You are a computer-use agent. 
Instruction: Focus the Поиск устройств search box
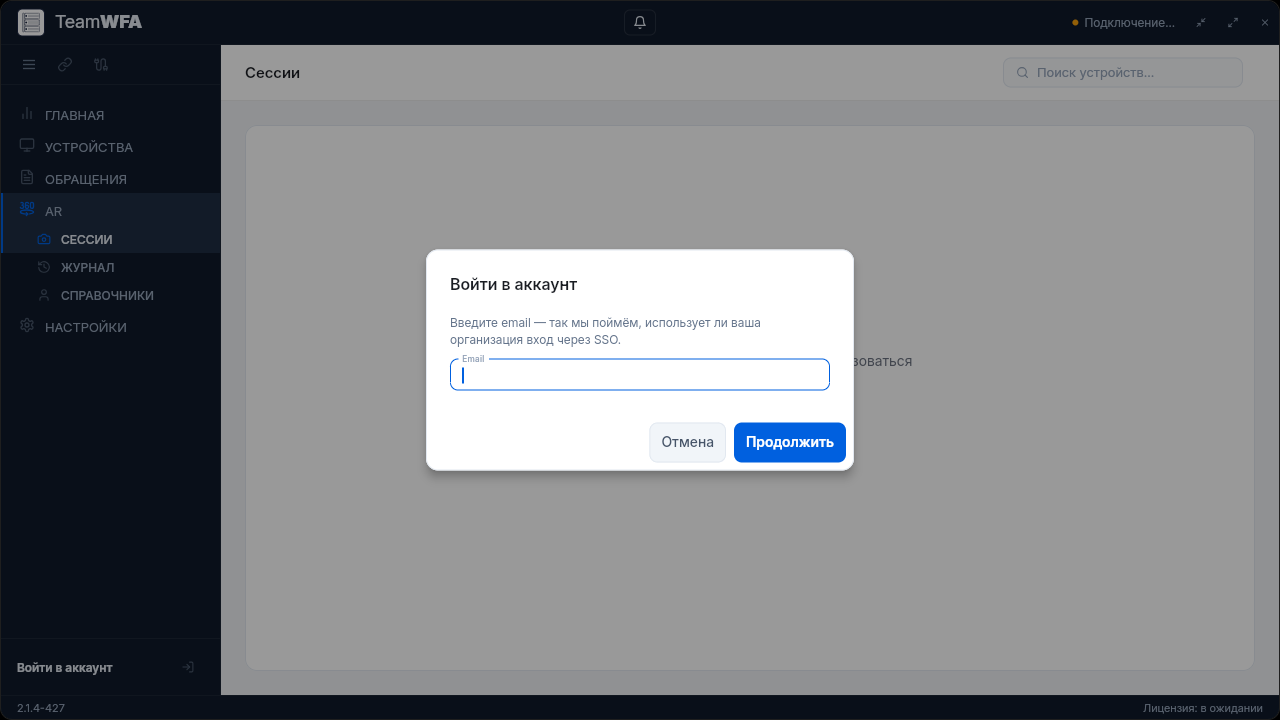tap(1123, 73)
